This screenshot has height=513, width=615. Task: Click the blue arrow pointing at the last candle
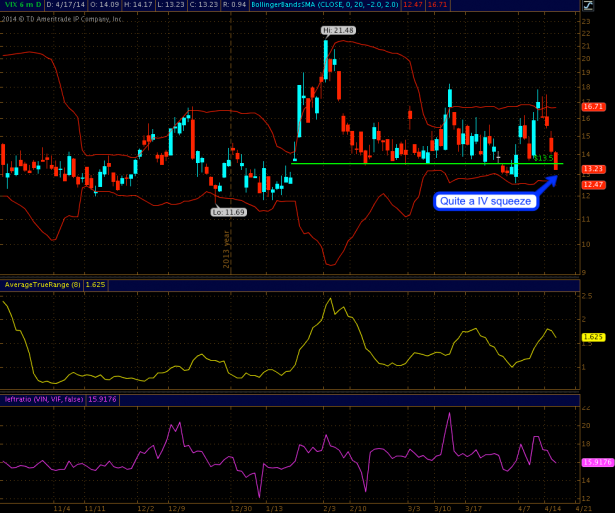click(x=543, y=184)
